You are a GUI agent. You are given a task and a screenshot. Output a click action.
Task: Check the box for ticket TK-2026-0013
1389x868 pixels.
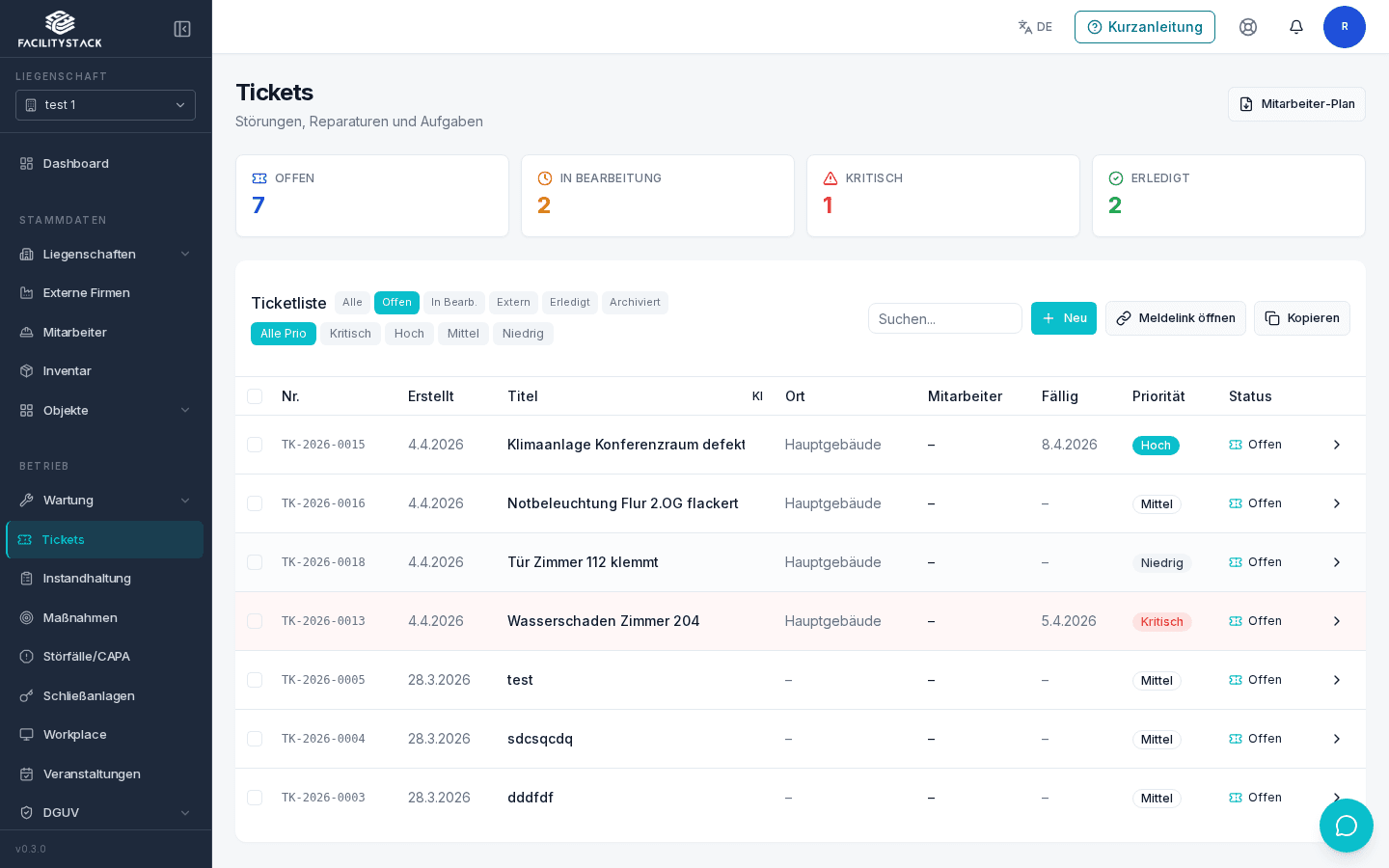pos(255,621)
